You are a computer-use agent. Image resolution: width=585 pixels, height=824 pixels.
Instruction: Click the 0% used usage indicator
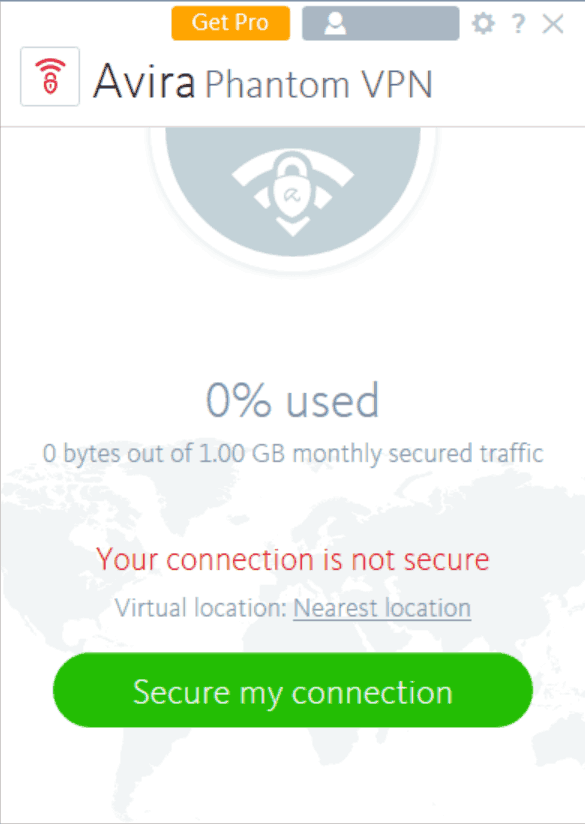[292, 400]
